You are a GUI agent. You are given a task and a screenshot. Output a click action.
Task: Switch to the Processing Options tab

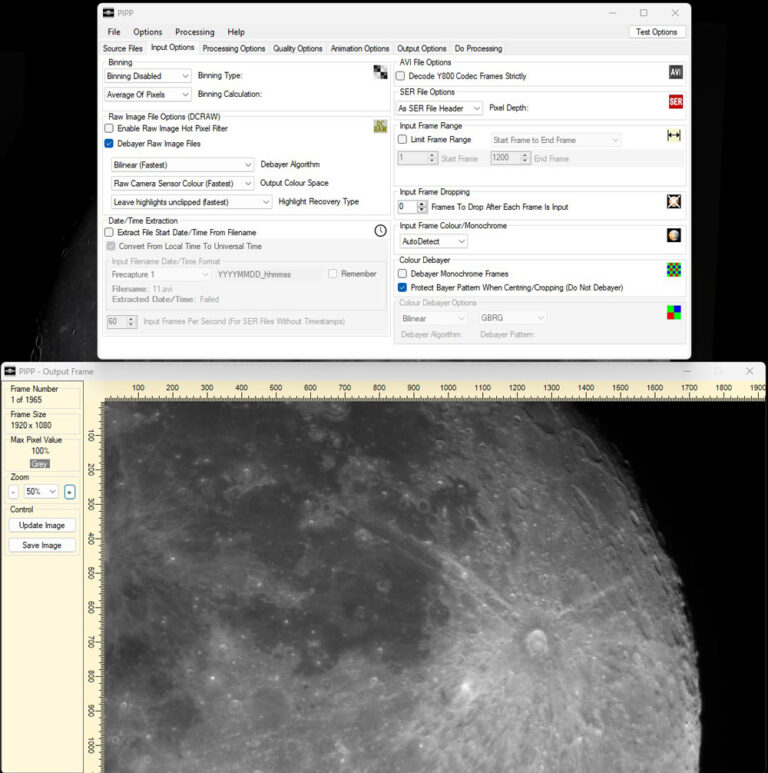pyautogui.click(x=233, y=48)
